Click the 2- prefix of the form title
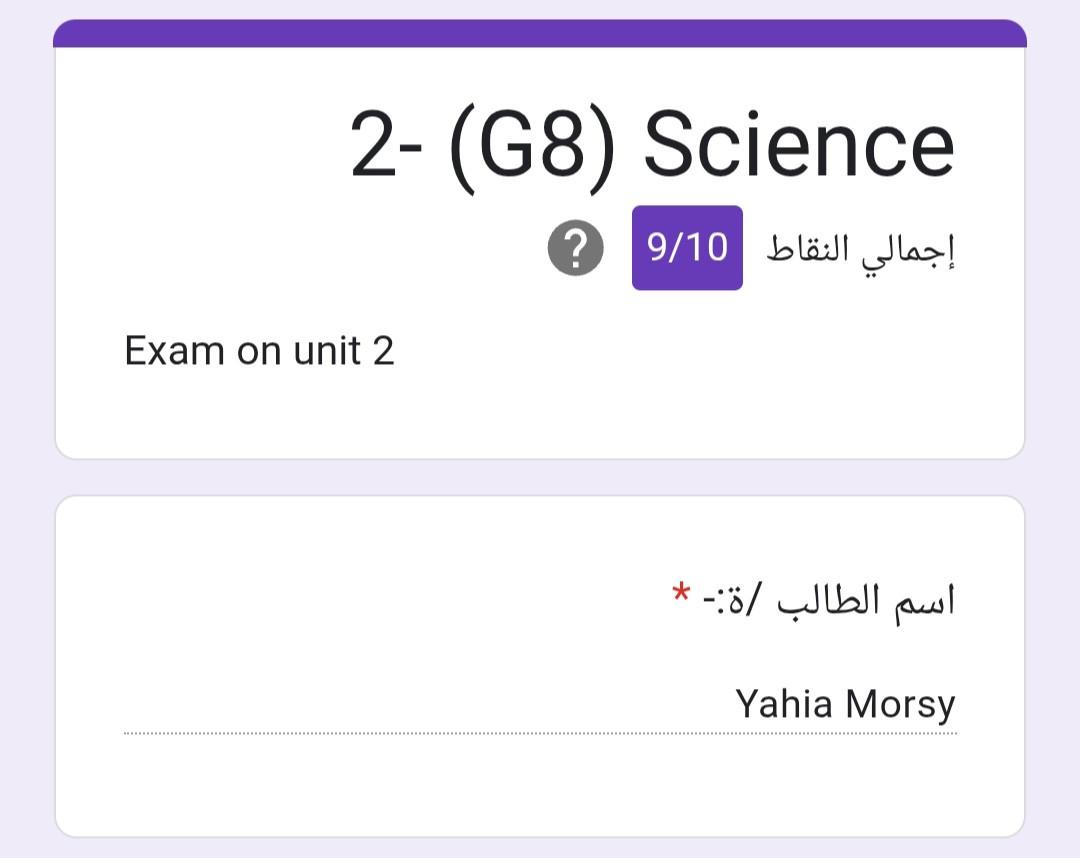 click(x=386, y=146)
